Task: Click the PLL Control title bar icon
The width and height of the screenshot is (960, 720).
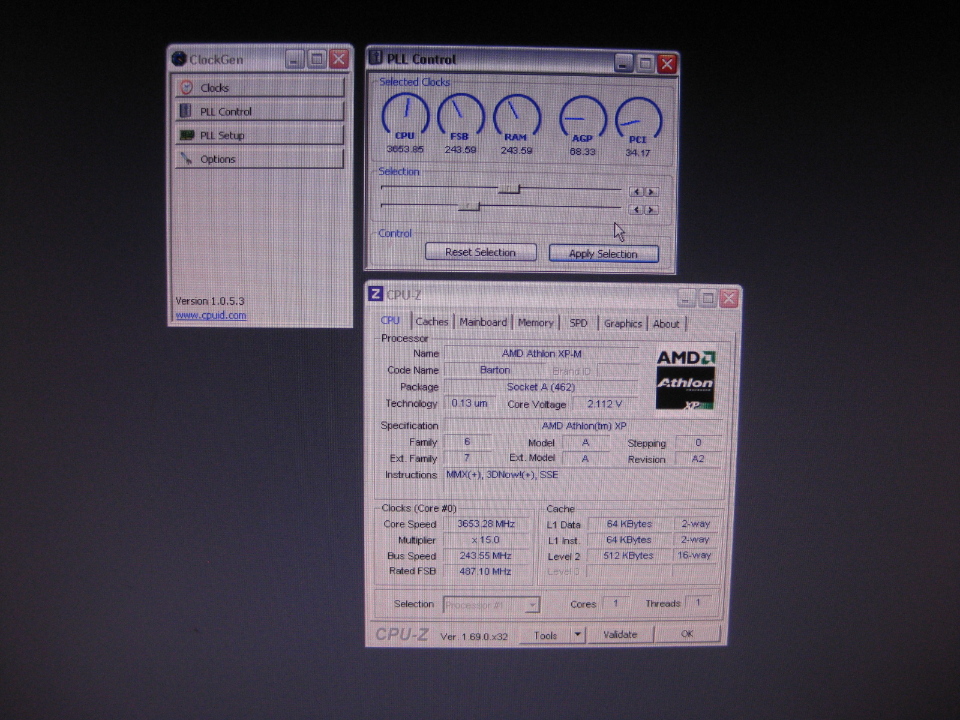Action: tap(375, 58)
